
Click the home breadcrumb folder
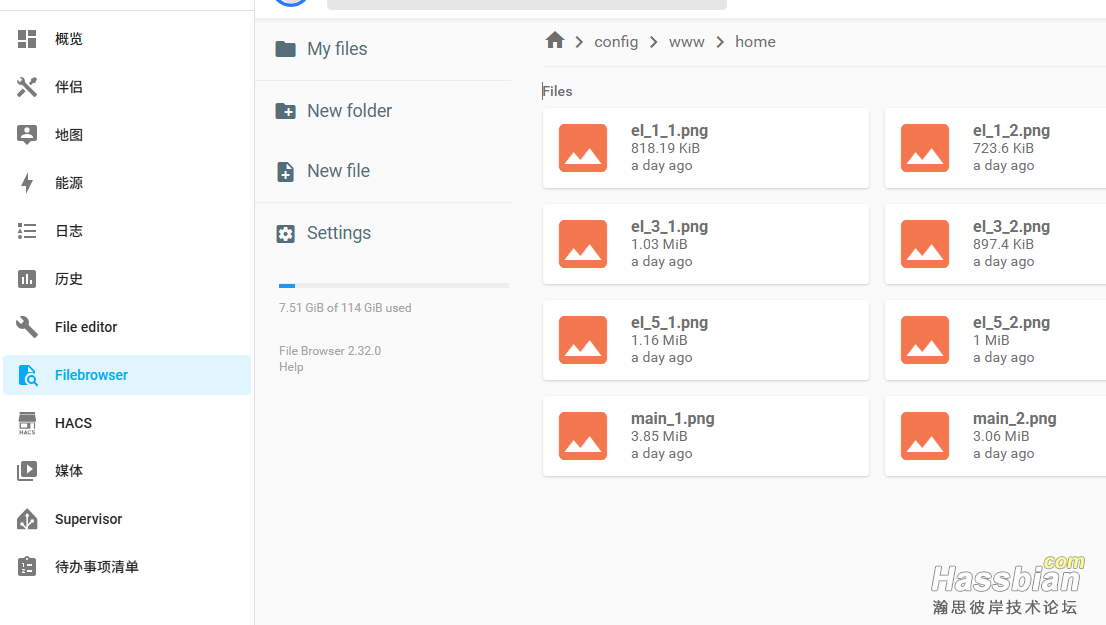pos(755,42)
